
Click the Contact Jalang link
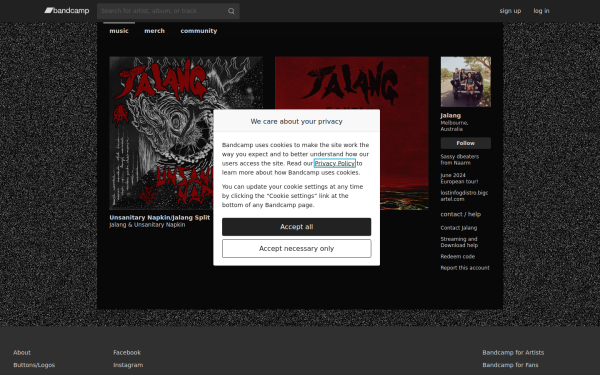(458, 228)
